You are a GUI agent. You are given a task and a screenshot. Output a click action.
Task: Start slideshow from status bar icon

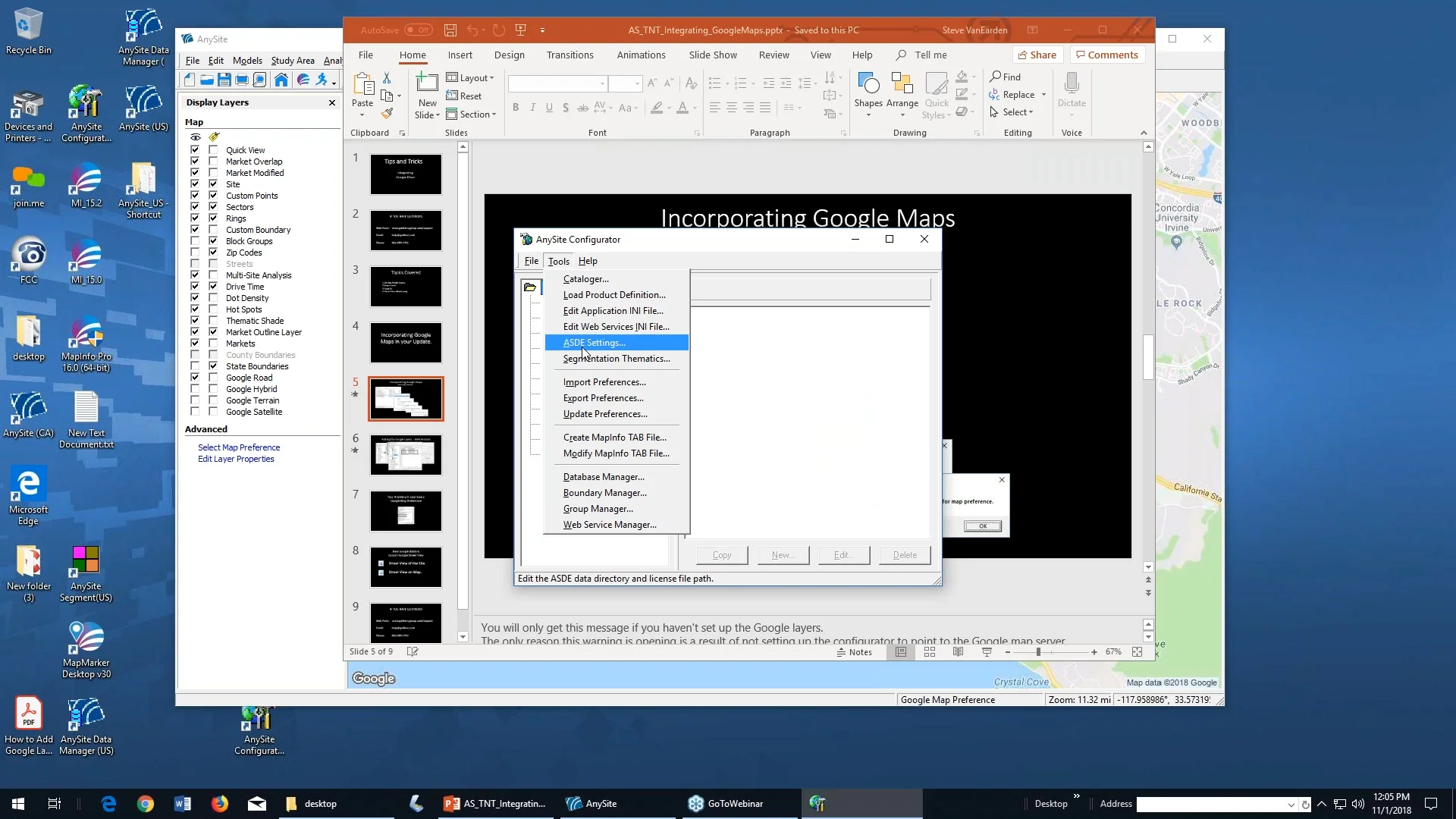987,652
